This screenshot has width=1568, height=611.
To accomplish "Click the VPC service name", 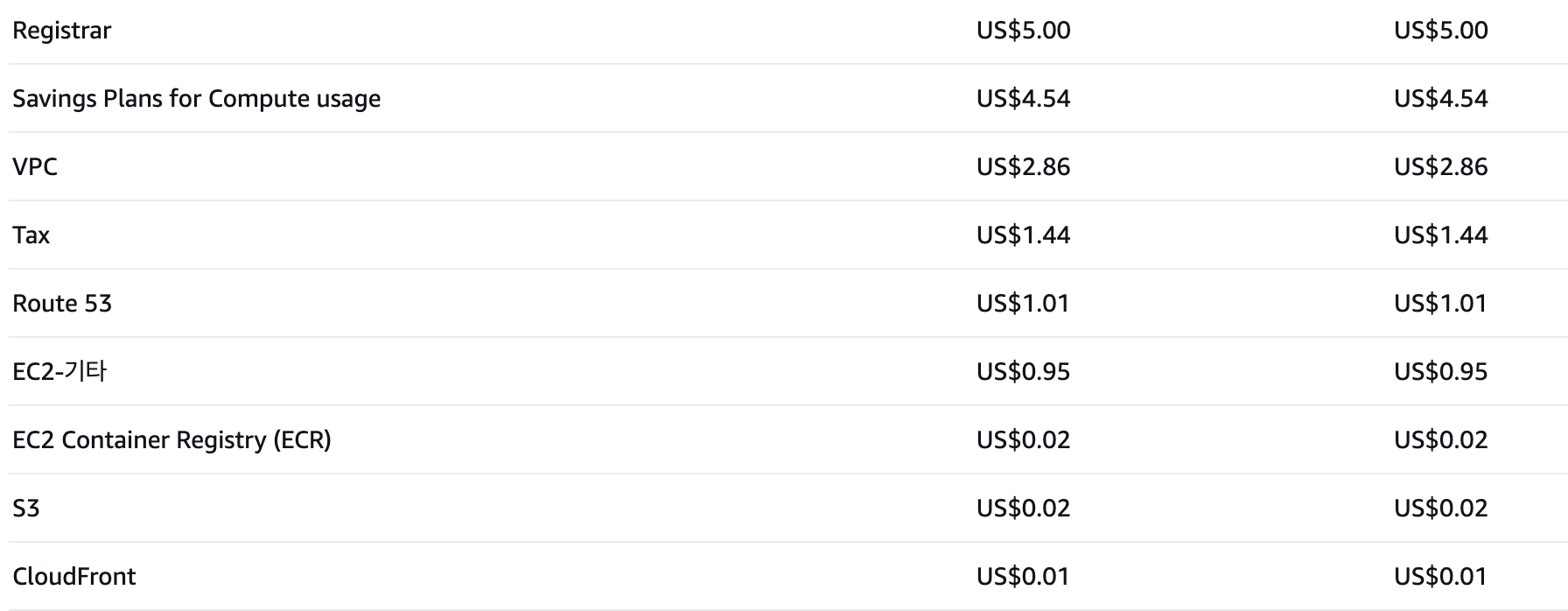I will pyautogui.click(x=35, y=167).
